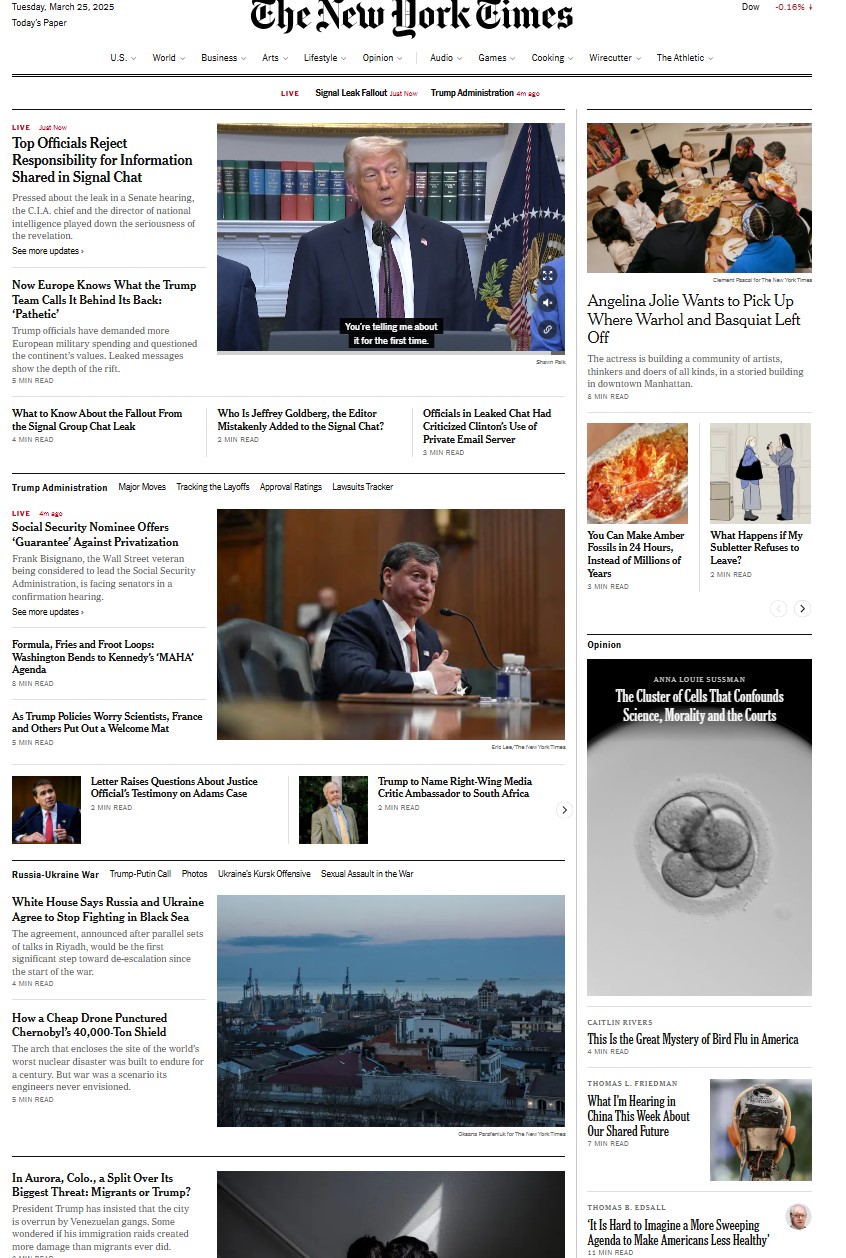
Task: Open the embryo cell opinion image
Action: 699,827
